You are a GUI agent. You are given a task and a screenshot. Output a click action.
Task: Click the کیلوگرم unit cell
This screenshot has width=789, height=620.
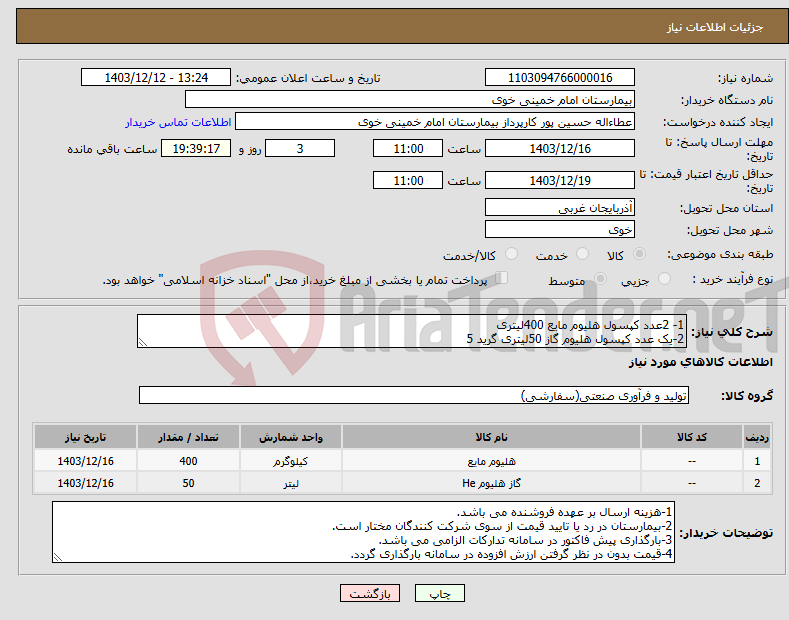[x=291, y=461]
